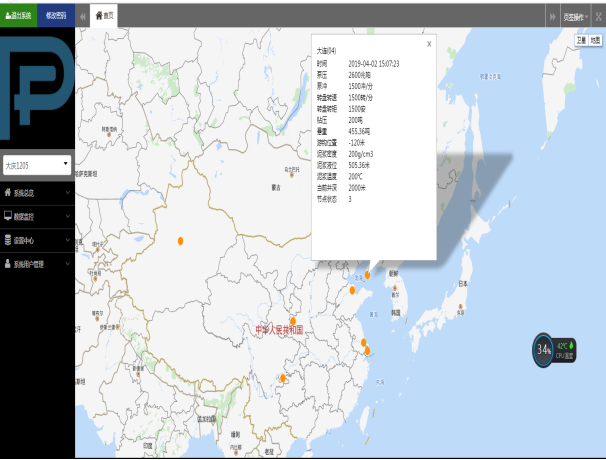Click the monitor icon beside 数据监控
Image resolution: width=606 pixels, height=460 pixels.
[8, 216]
